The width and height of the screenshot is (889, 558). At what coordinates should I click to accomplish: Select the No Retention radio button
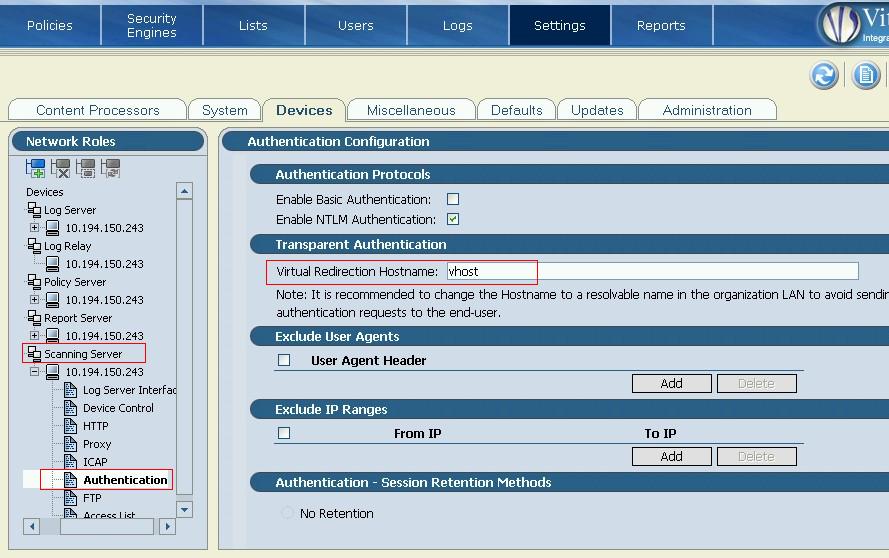tap(288, 513)
